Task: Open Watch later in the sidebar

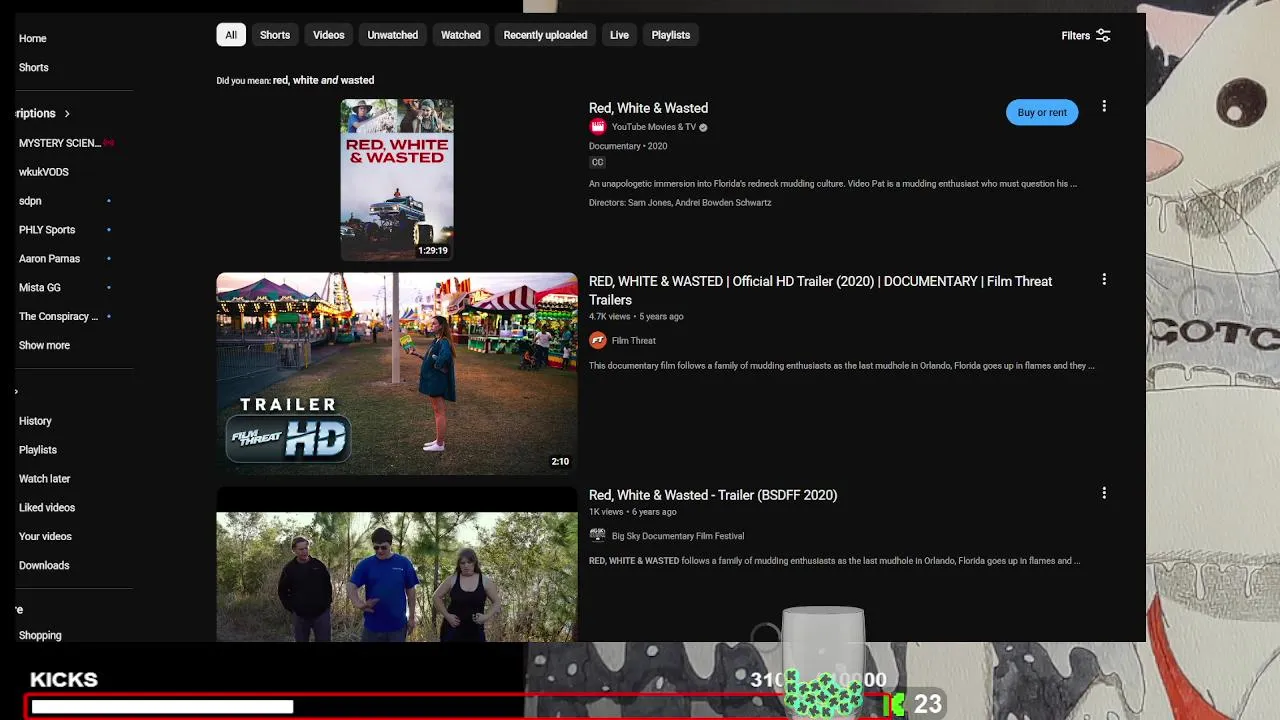Action: point(44,479)
